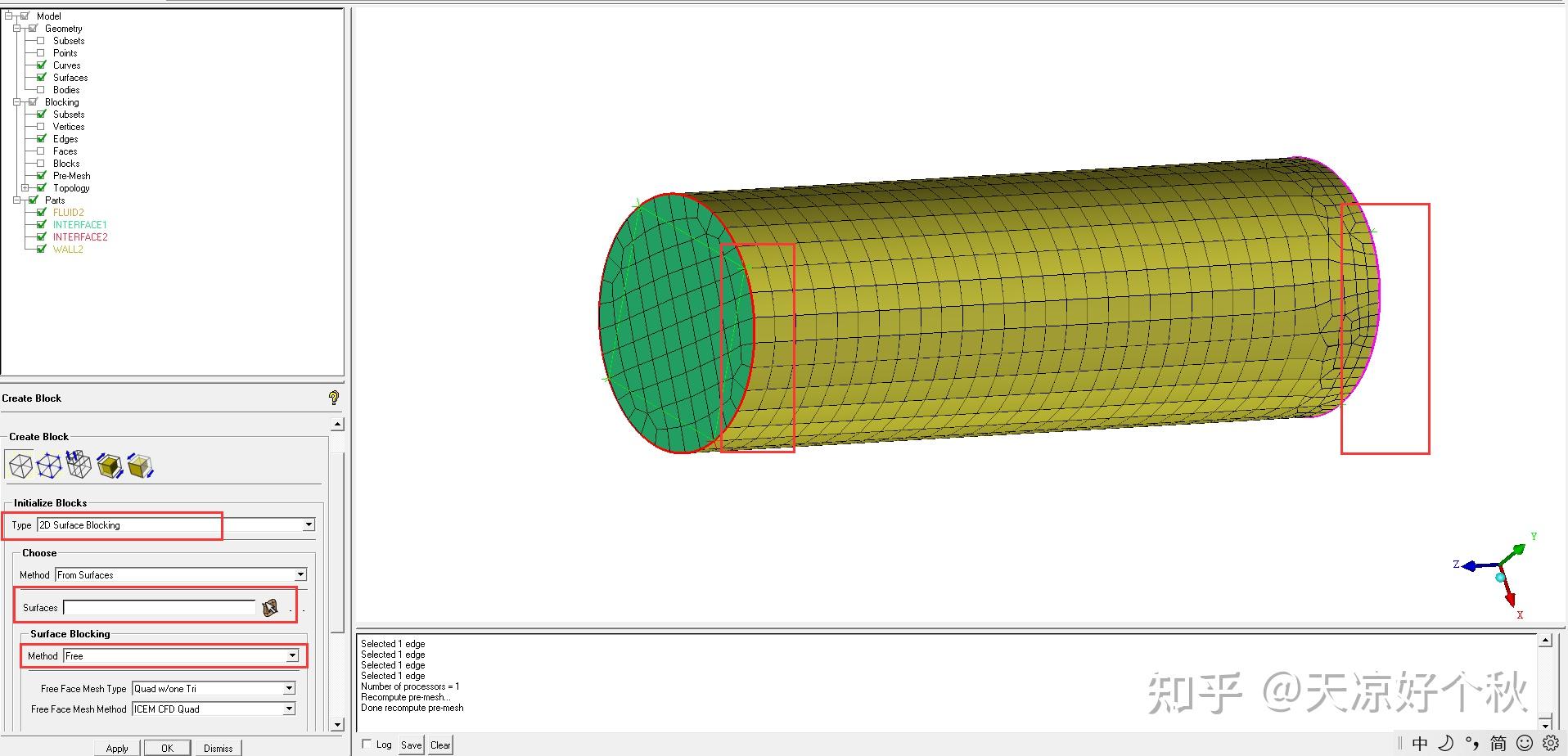Clear the message window
The height and width of the screenshot is (756, 1568).
[x=440, y=745]
